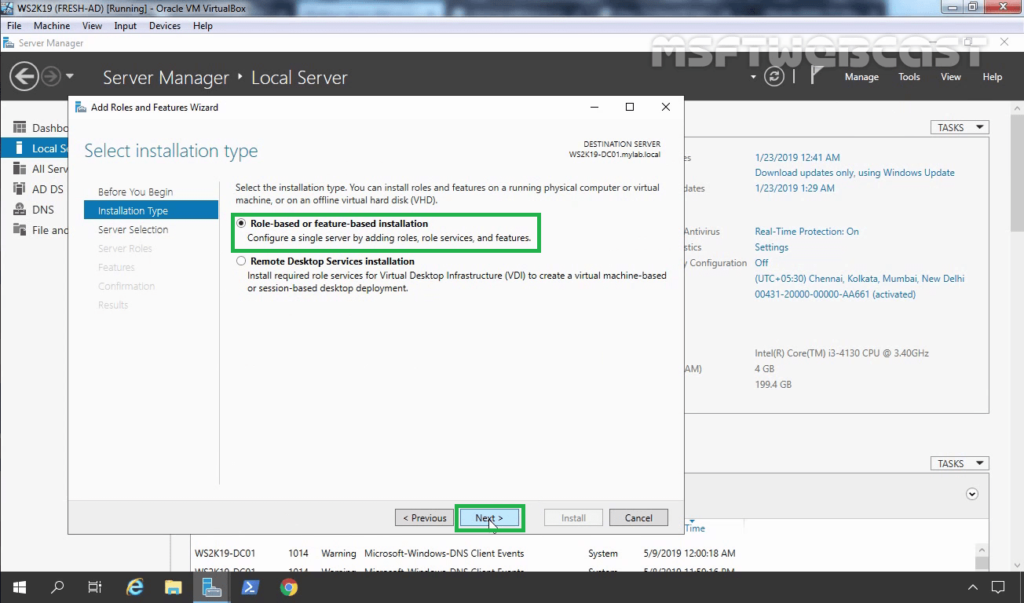Select the All Servers sidebar icon

(x=20, y=169)
